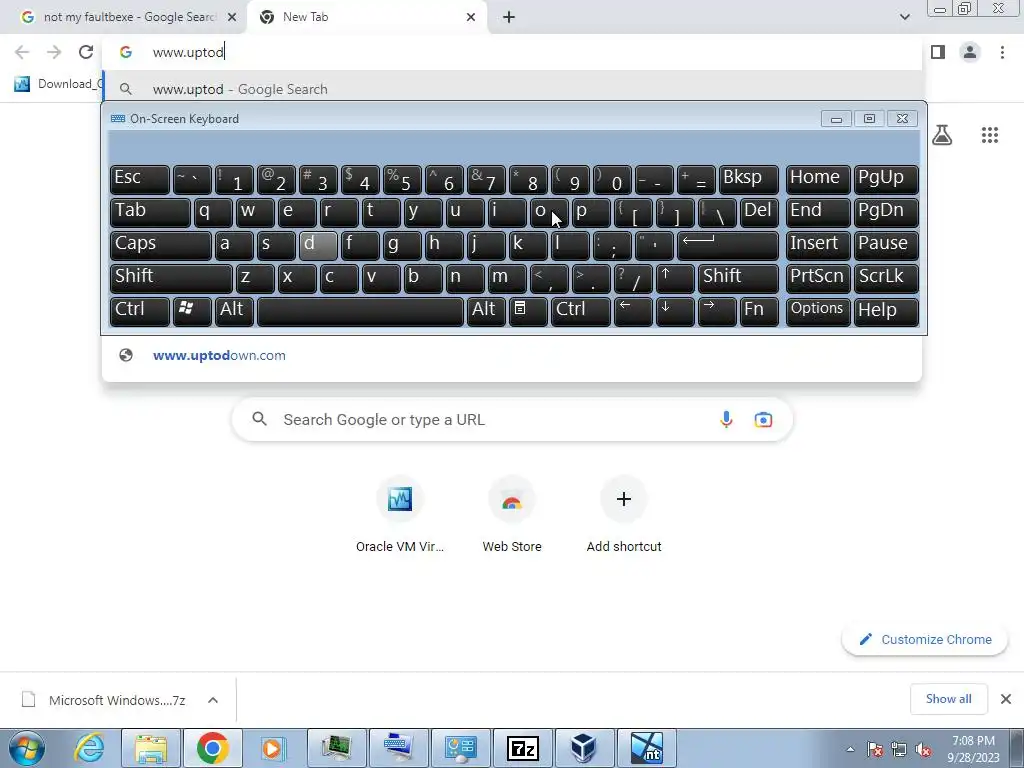Show hidden tray icons arrow
1024x768 pixels.
pyautogui.click(x=850, y=749)
